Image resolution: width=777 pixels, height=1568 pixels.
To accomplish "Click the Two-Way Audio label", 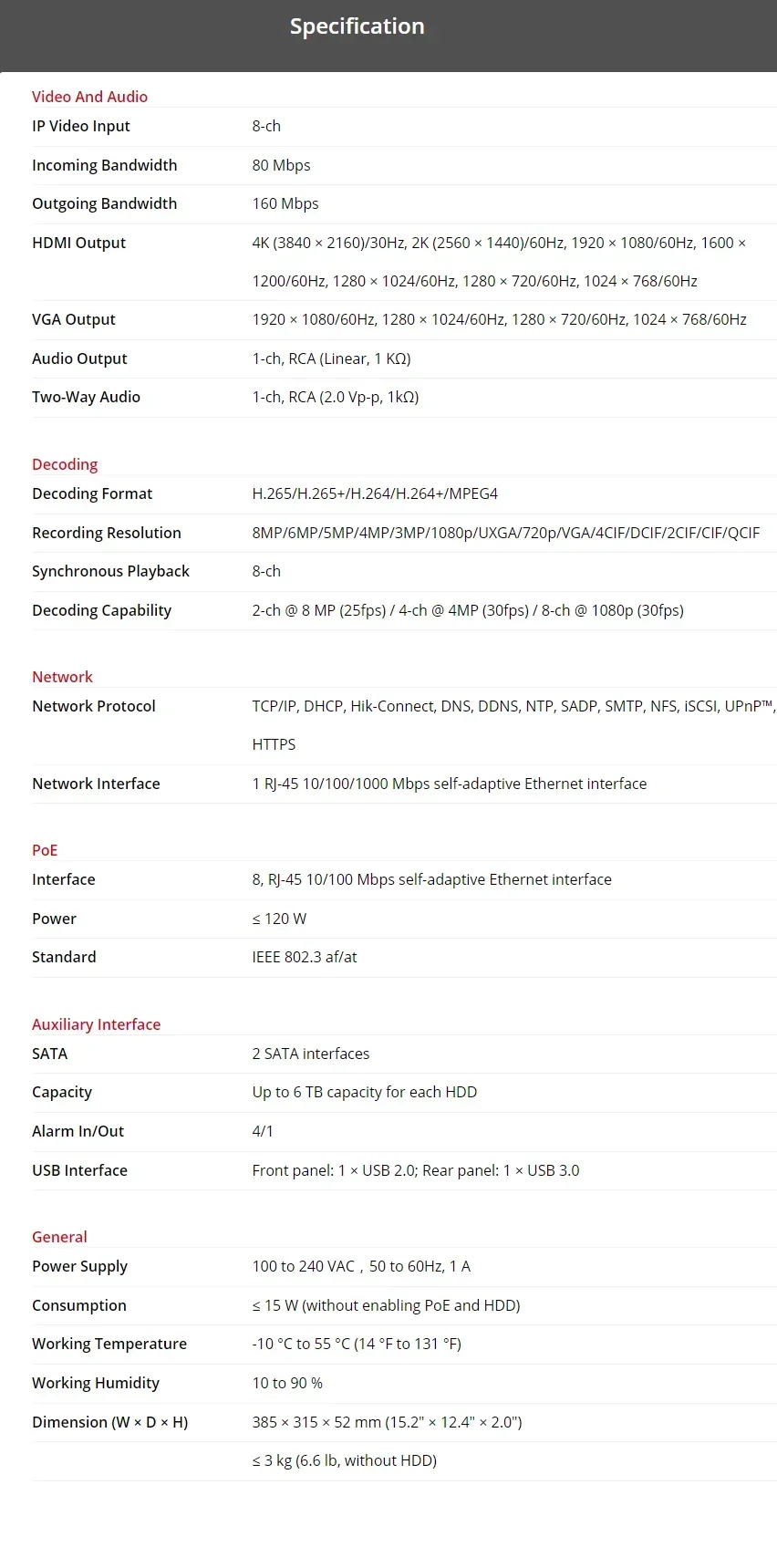I will point(86,397).
